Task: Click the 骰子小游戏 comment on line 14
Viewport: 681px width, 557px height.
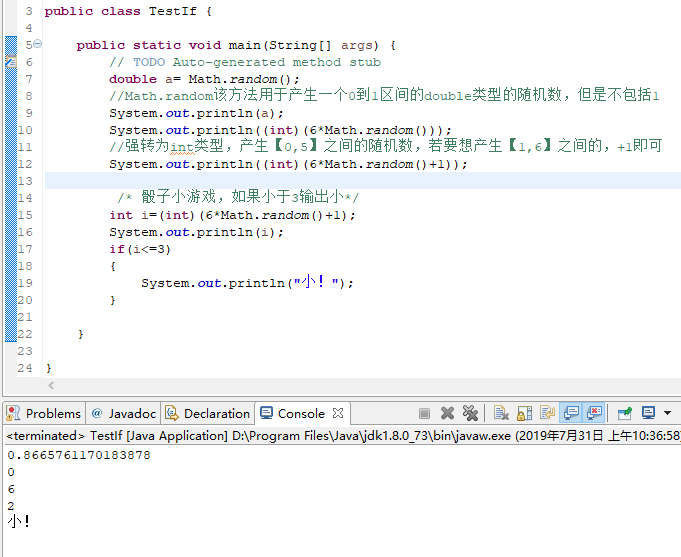Action: pos(238,197)
